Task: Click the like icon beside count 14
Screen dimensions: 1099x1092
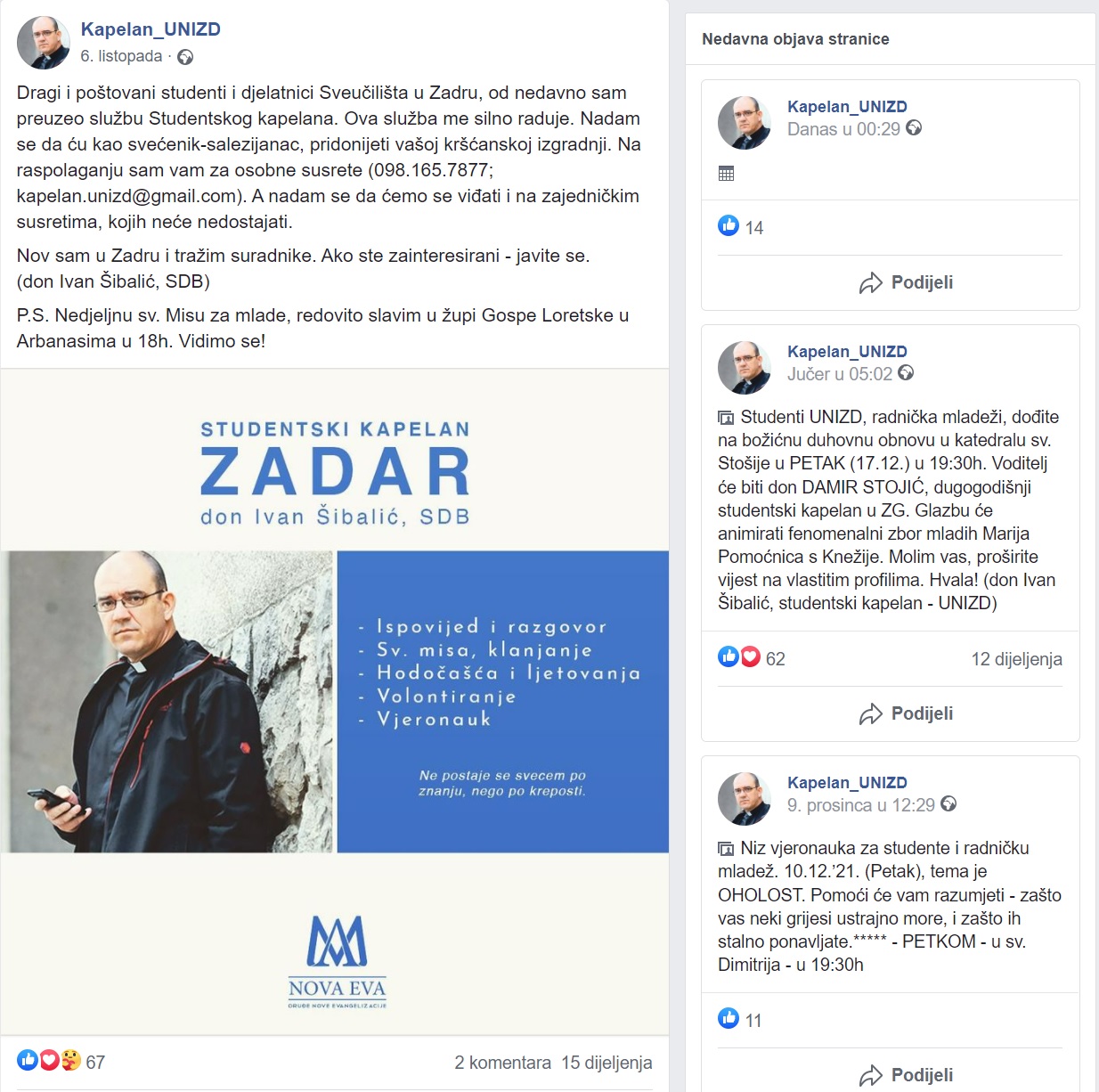Action: (729, 226)
